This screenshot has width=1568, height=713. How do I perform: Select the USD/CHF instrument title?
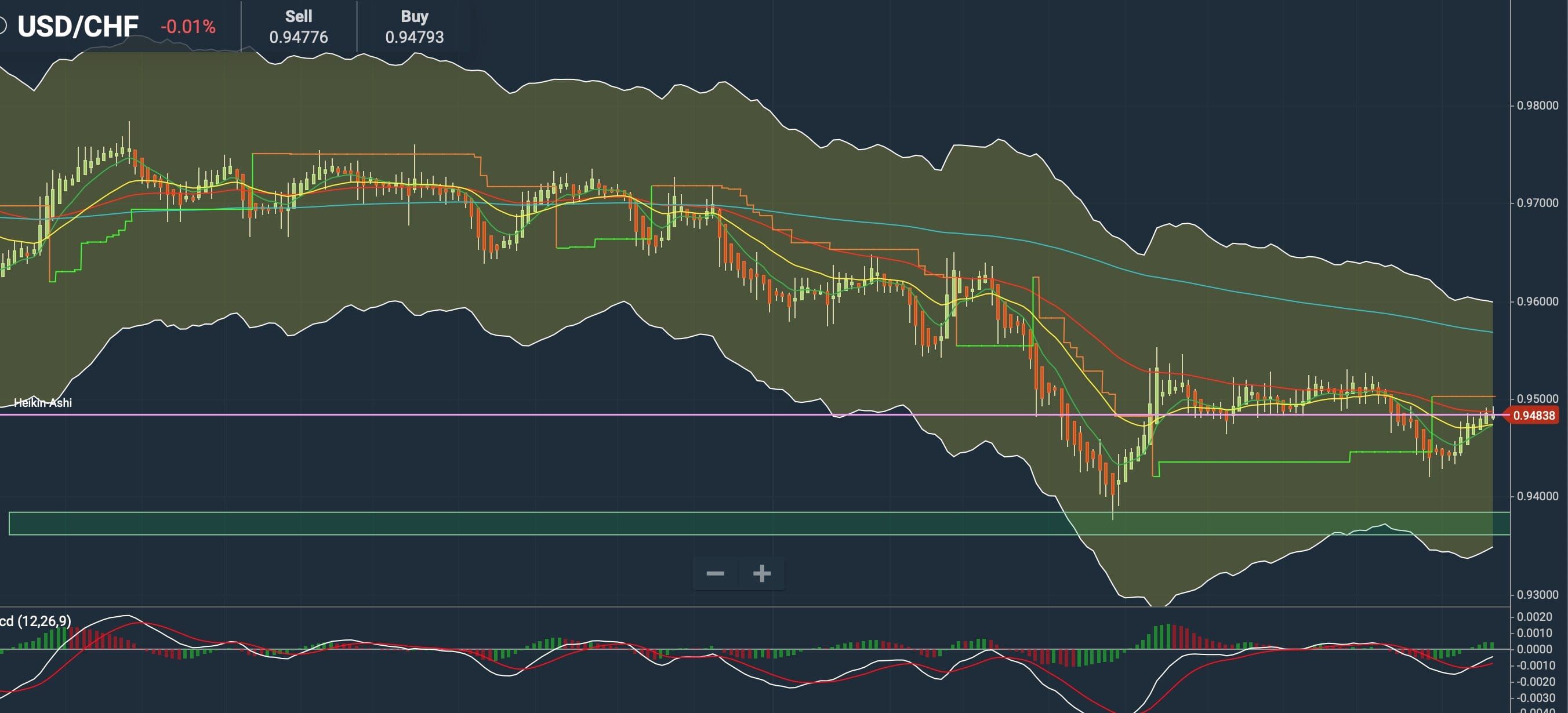pyautogui.click(x=78, y=27)
